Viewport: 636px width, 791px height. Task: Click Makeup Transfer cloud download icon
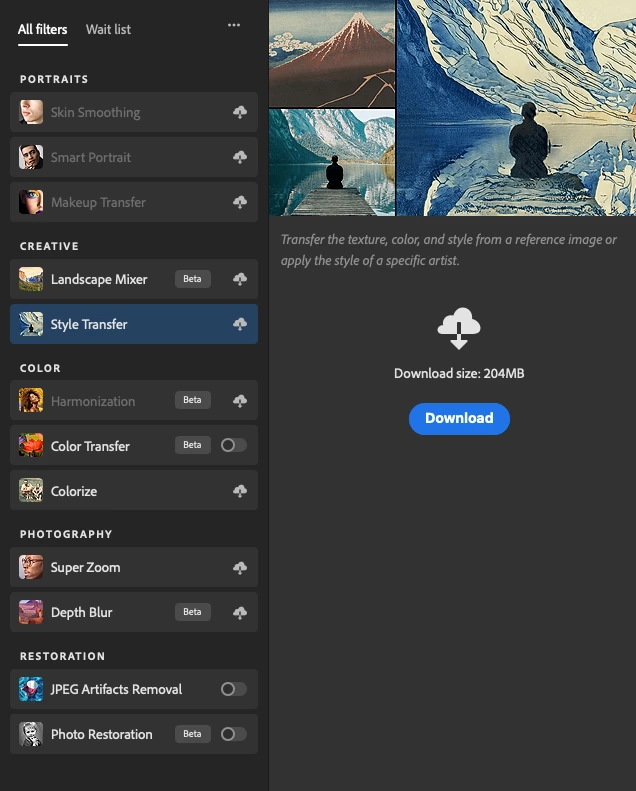click(240, 202)
